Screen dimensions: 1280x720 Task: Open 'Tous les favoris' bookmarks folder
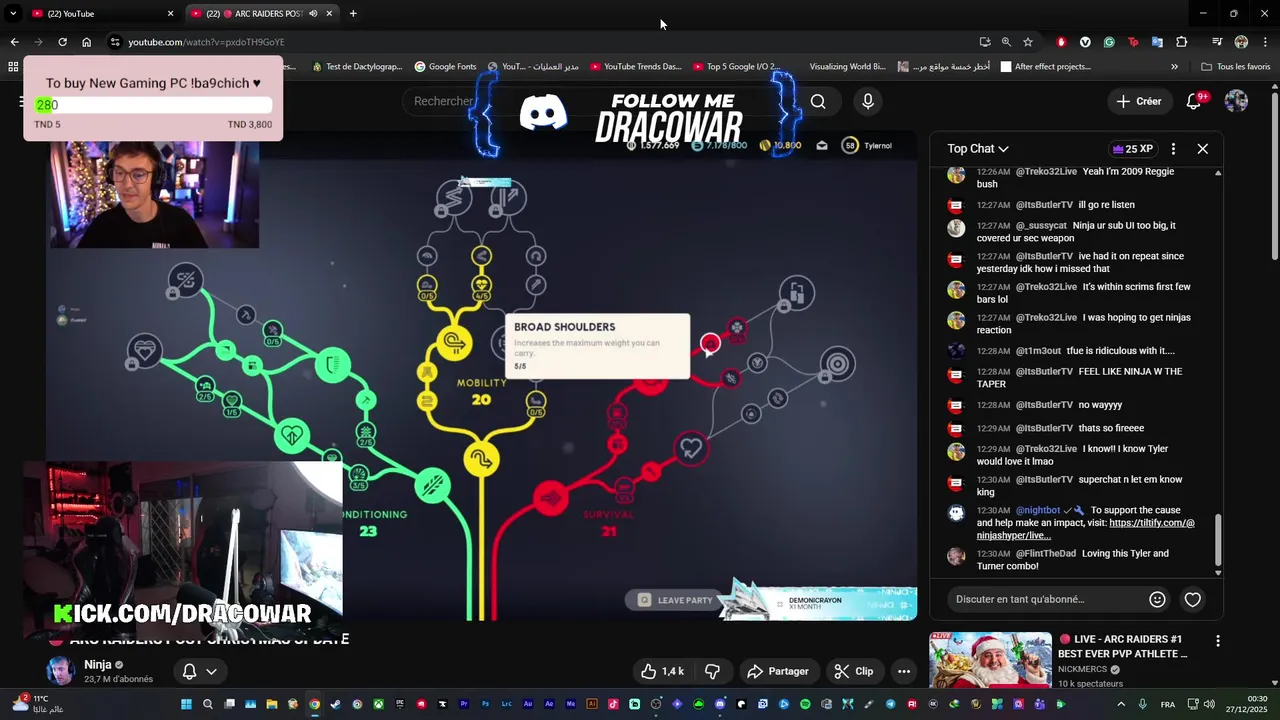pyautogui.click(x=1236, y=67)
